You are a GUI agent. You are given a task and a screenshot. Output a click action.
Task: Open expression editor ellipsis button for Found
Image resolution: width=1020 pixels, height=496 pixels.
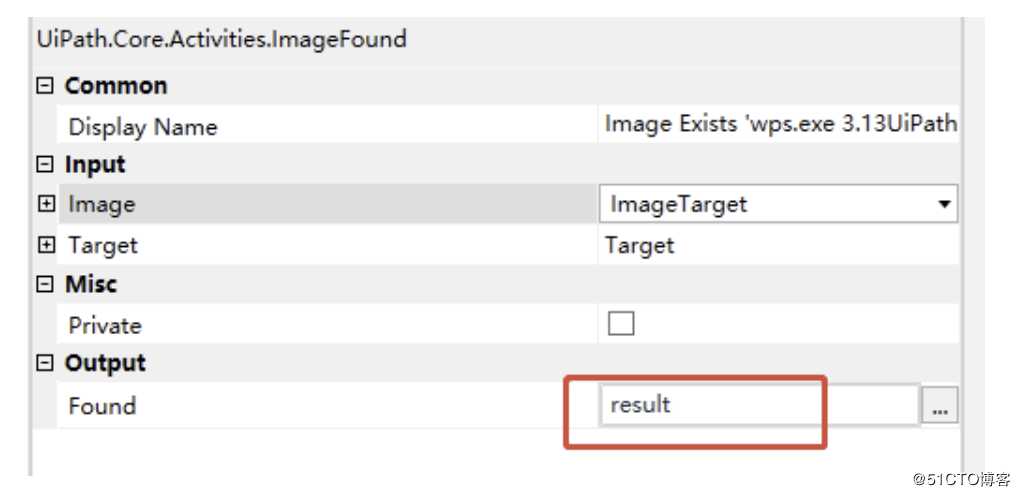click(x=941, y=406)
